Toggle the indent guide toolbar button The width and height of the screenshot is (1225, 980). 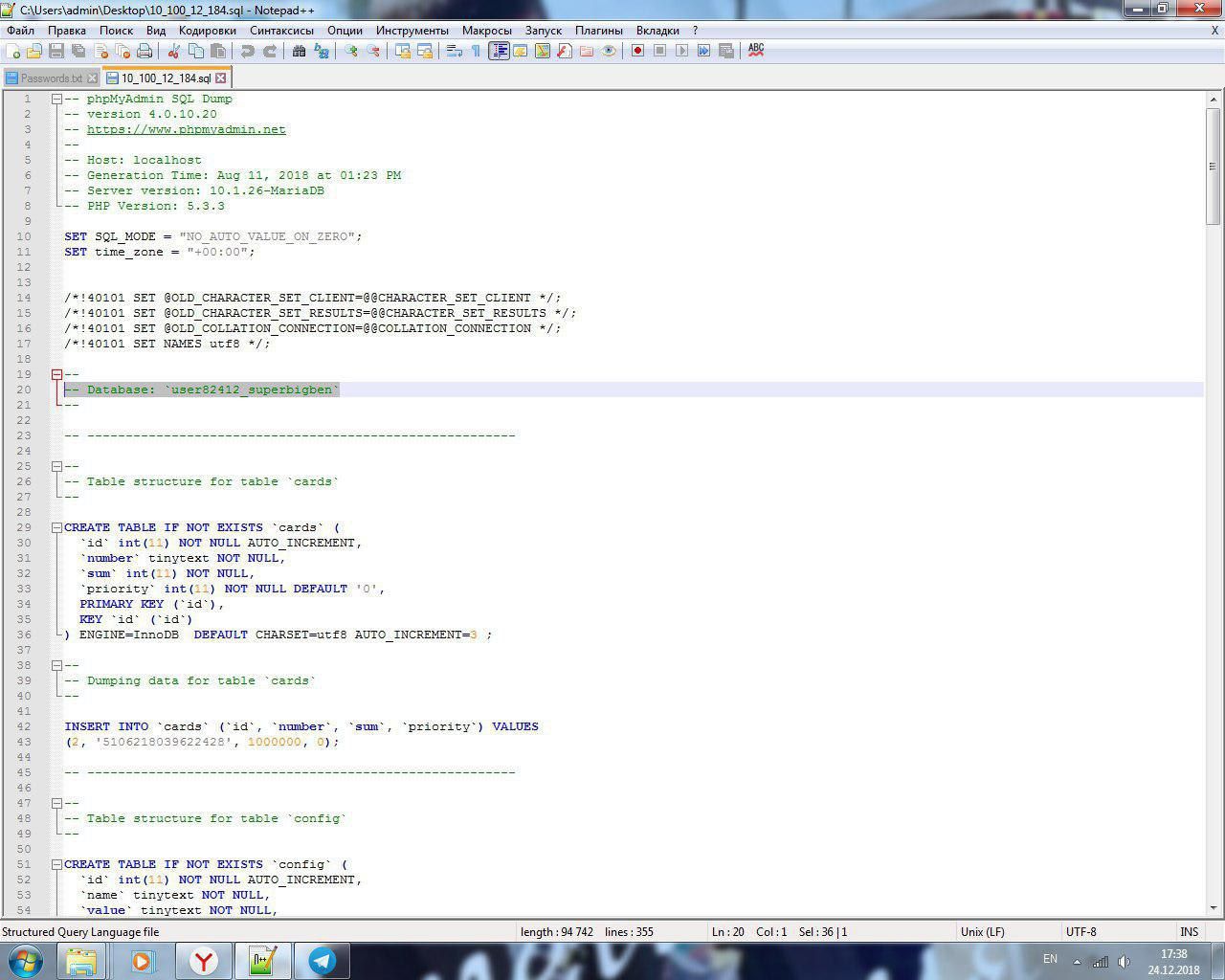(x=499, y=51)
